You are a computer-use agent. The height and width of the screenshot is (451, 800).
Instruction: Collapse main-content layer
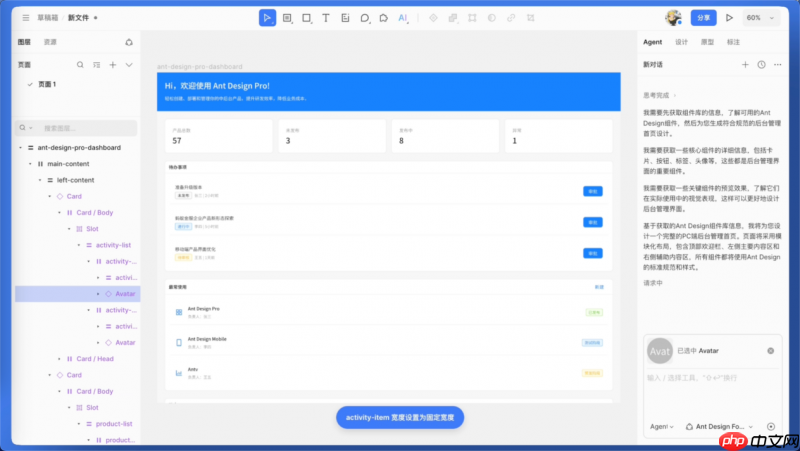click(x=30, y=164)
